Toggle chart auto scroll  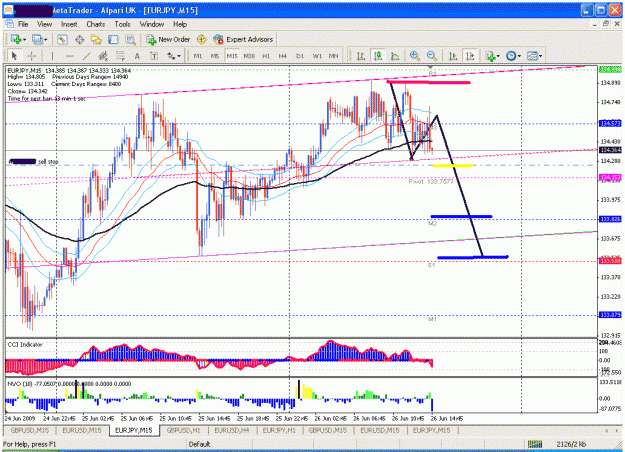pos(453,56)
